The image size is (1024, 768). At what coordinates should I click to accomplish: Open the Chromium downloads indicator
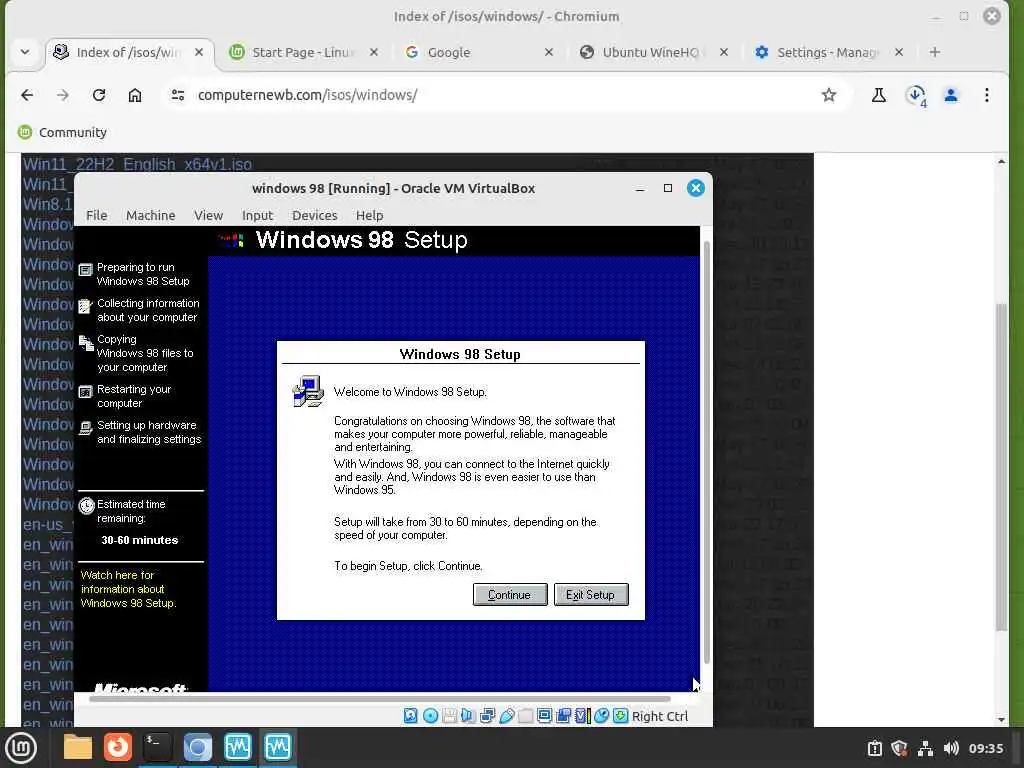tap(916, 95)
